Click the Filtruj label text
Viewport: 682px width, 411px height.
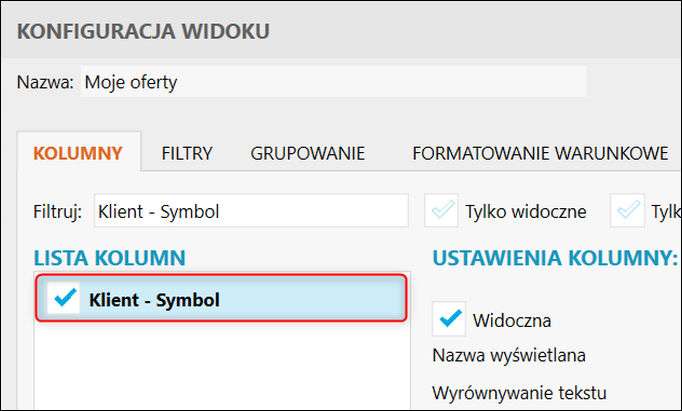tap(57, 211)
